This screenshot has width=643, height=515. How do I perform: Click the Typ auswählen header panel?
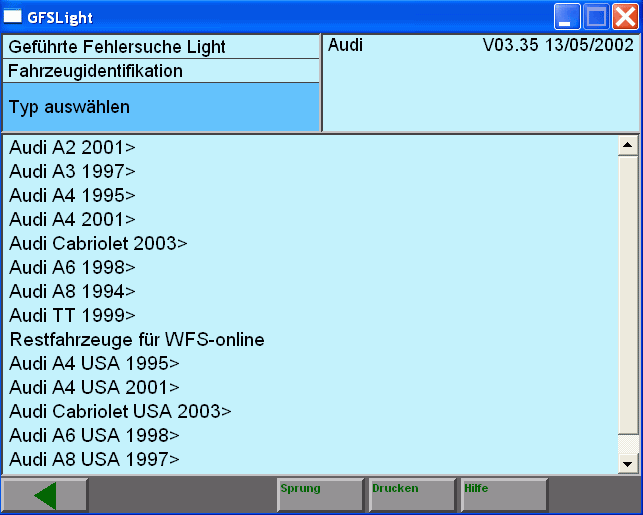(161, 107)
